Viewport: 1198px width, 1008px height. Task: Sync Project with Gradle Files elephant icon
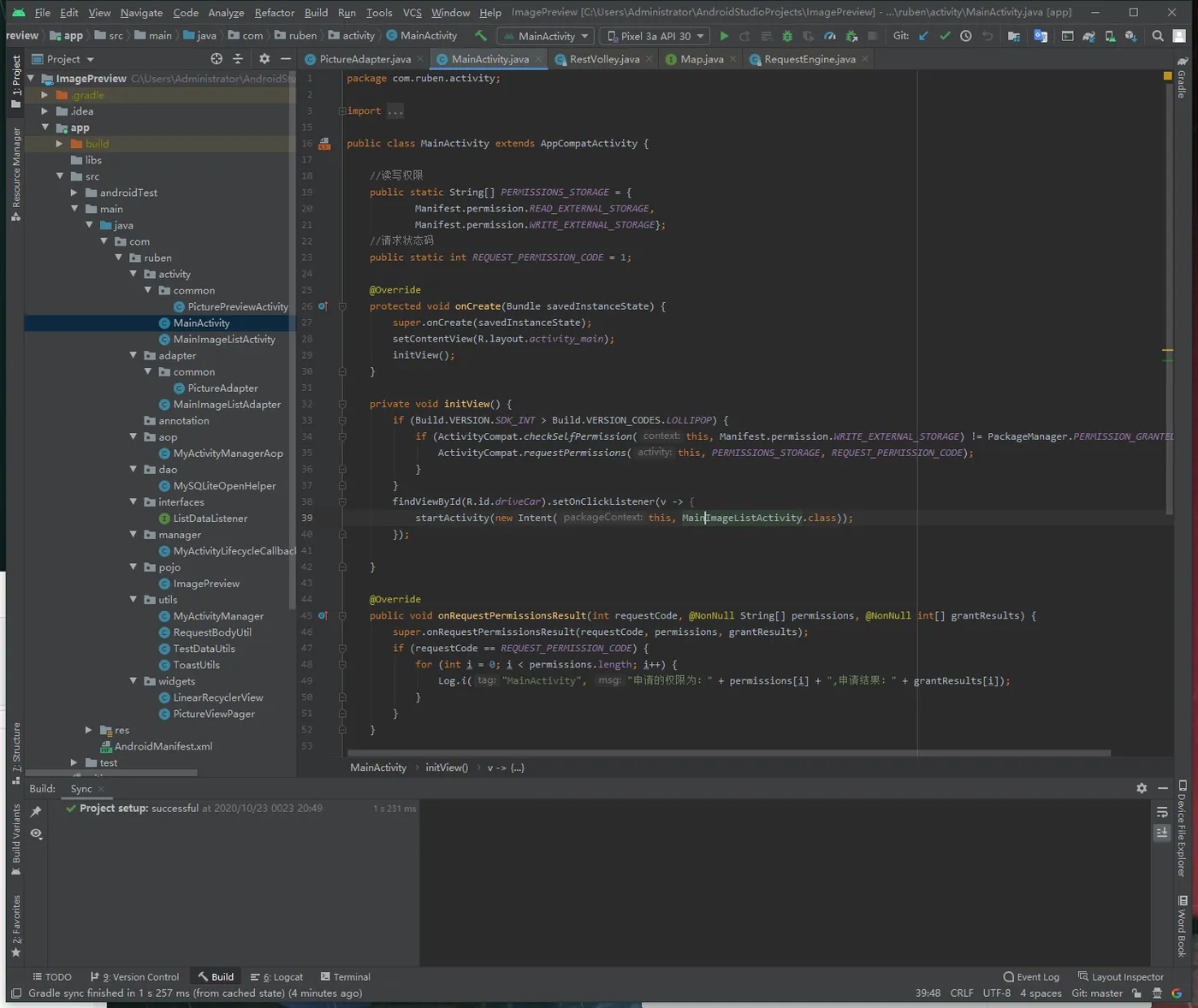1088,36
